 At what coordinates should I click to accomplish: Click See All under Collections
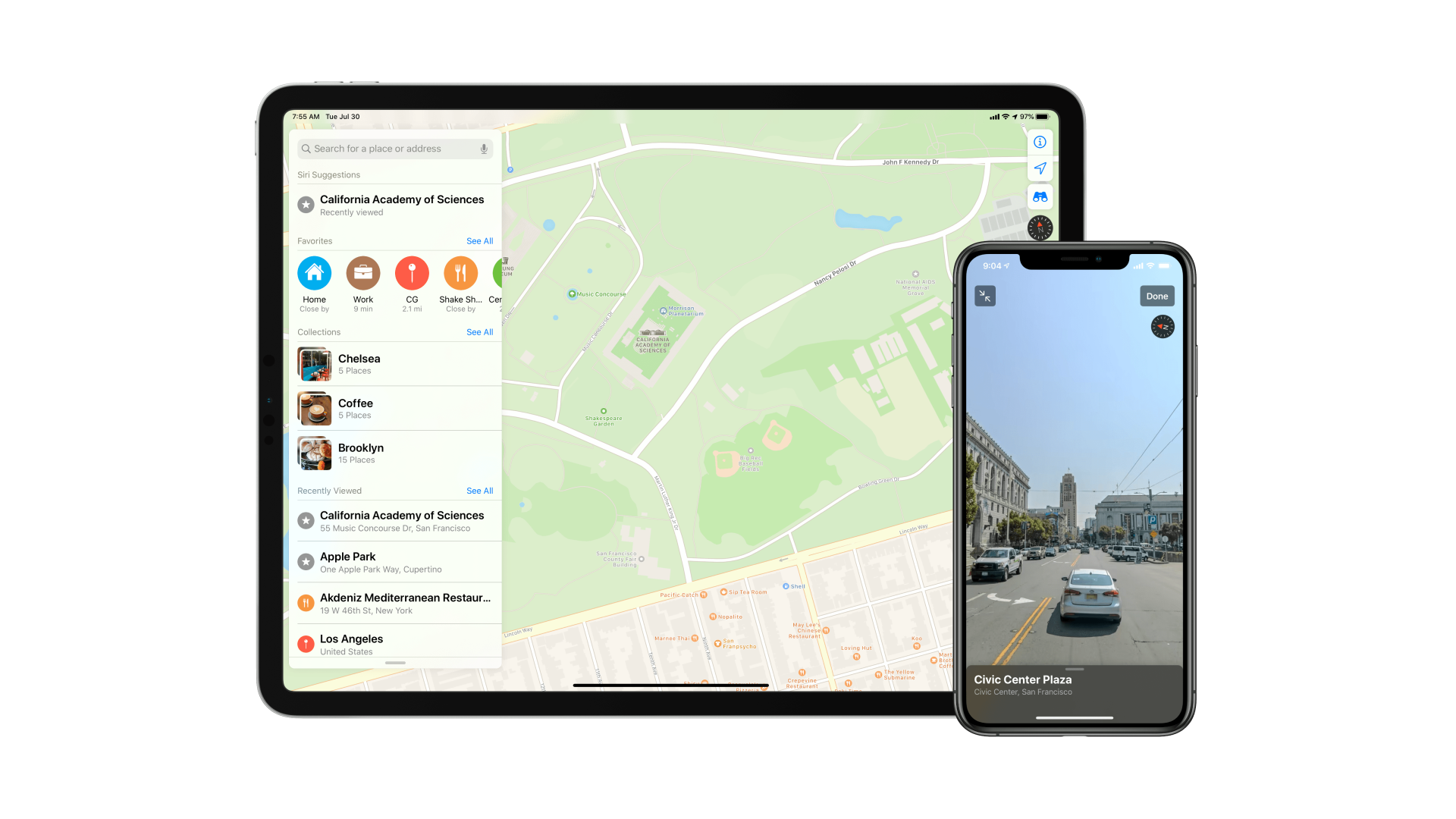point(479,332)
